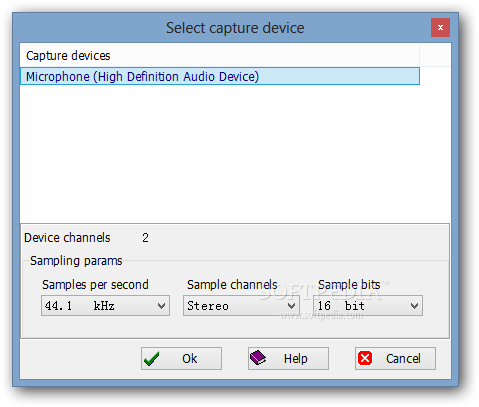Click the Device channels value 2
This screenshot has width=479, height=407.
click(x=145, y=238)
